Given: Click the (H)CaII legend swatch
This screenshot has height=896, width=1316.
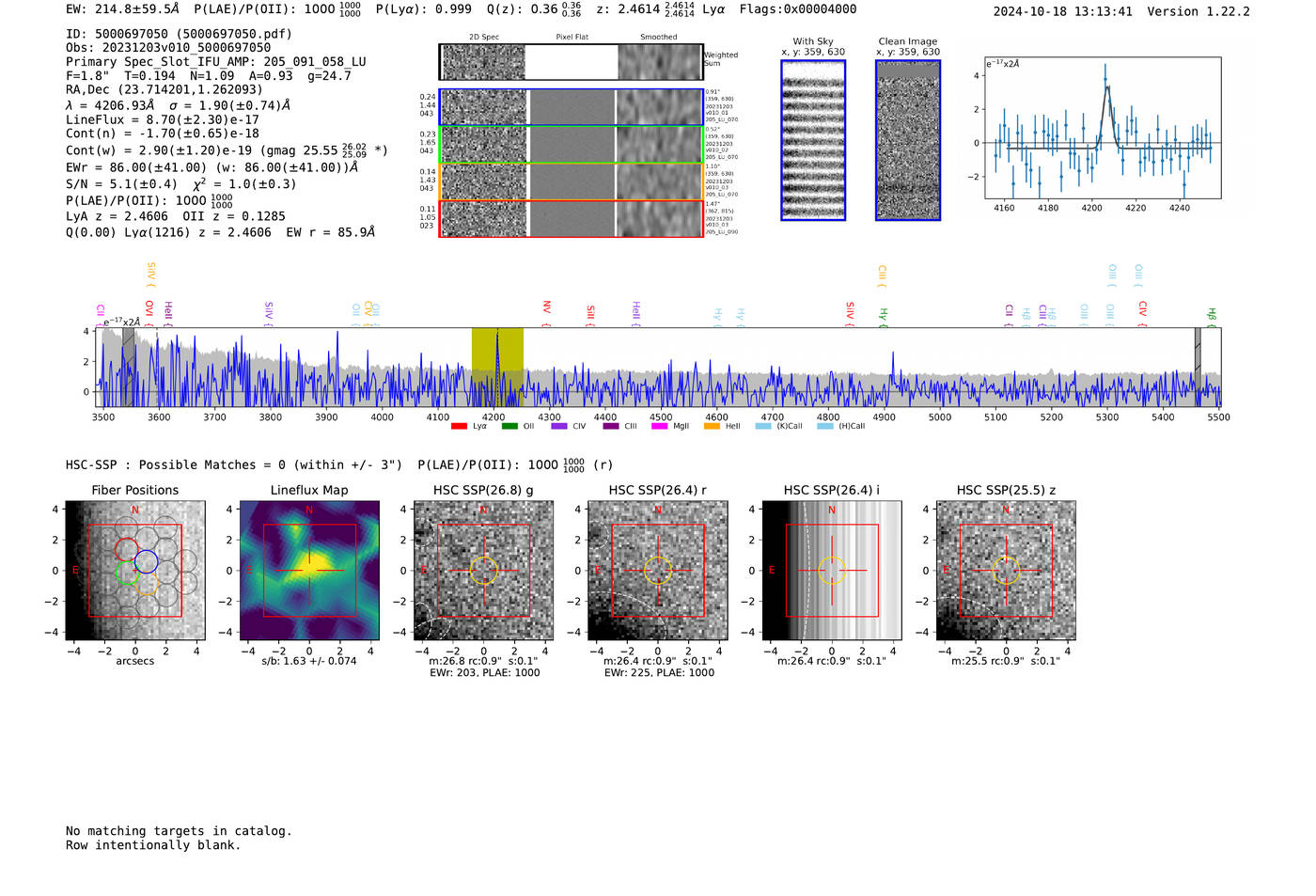Looking at the screenshot, I should [825, 426].
